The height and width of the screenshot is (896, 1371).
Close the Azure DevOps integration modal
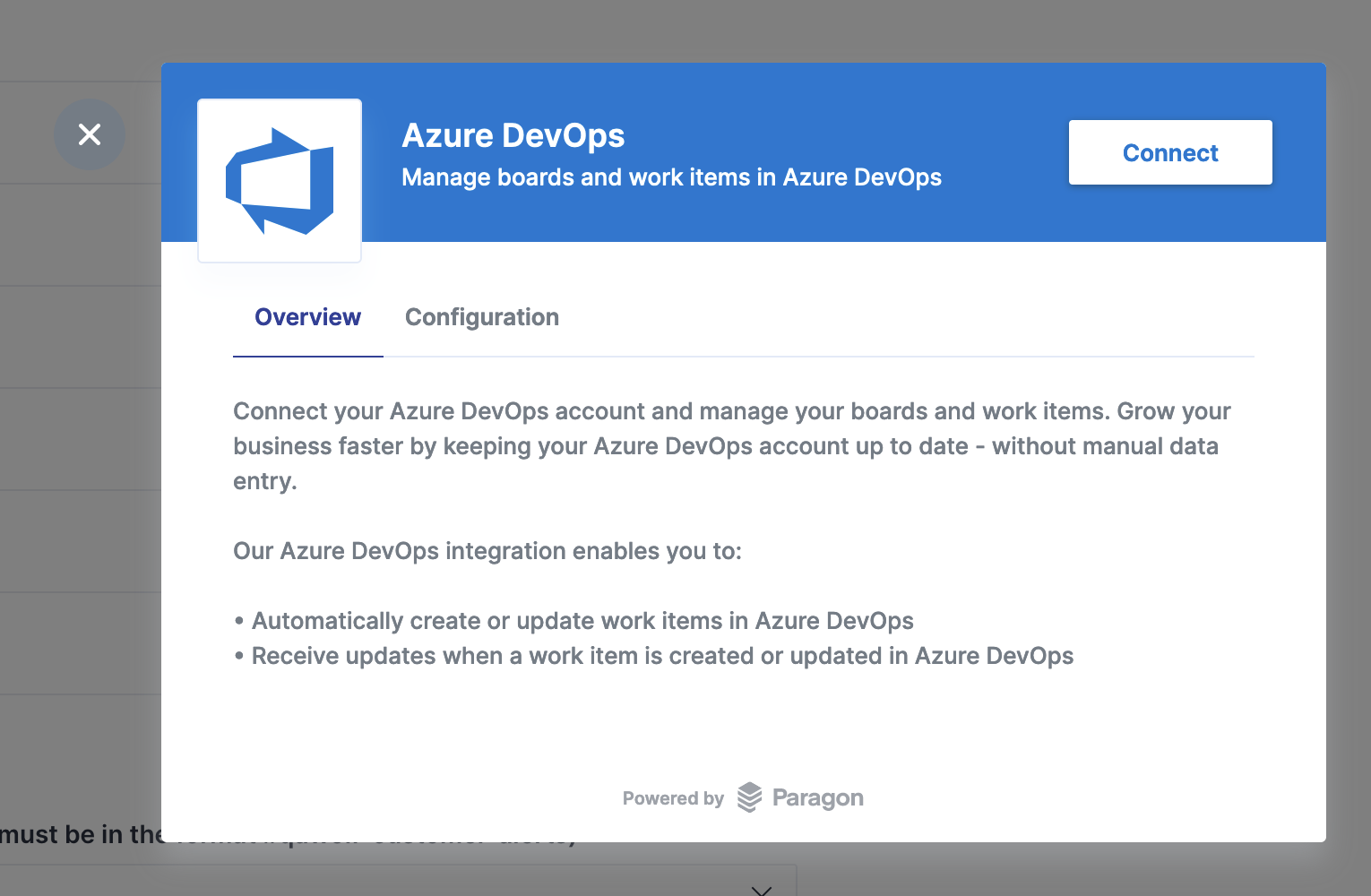[x=90, y=134]
